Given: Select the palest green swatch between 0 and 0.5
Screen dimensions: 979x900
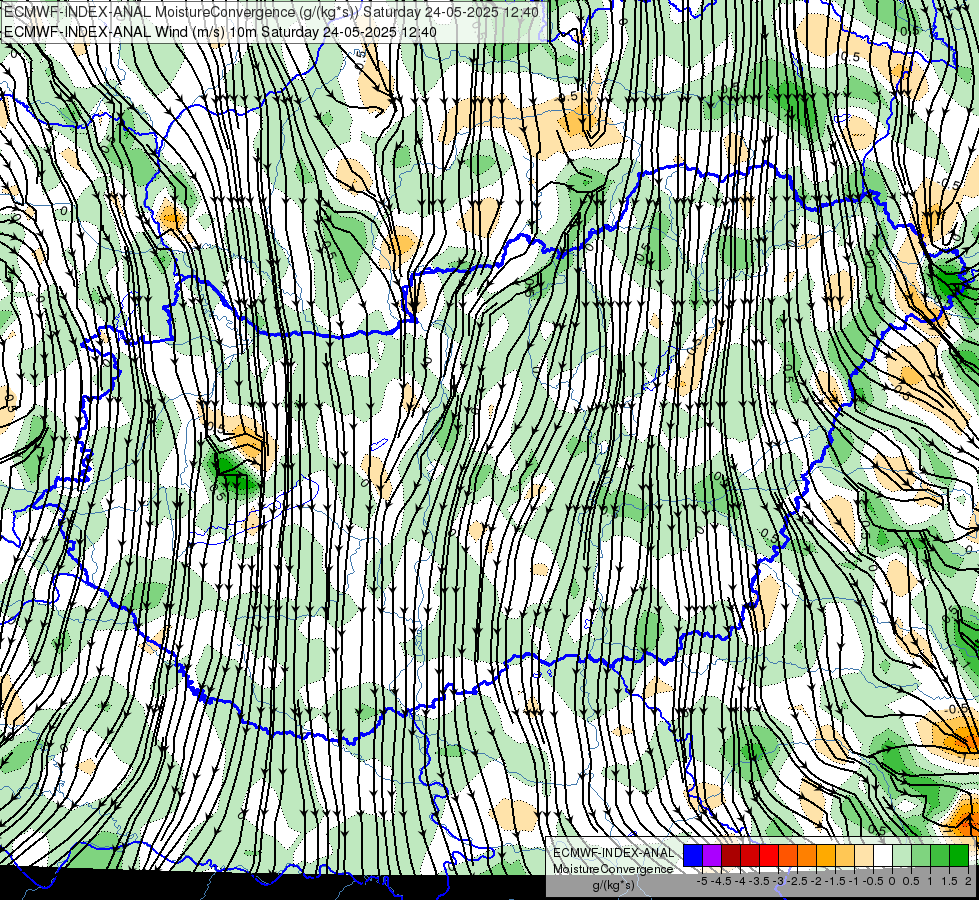Looking at the screenshot, I should (x=902, y=856).
